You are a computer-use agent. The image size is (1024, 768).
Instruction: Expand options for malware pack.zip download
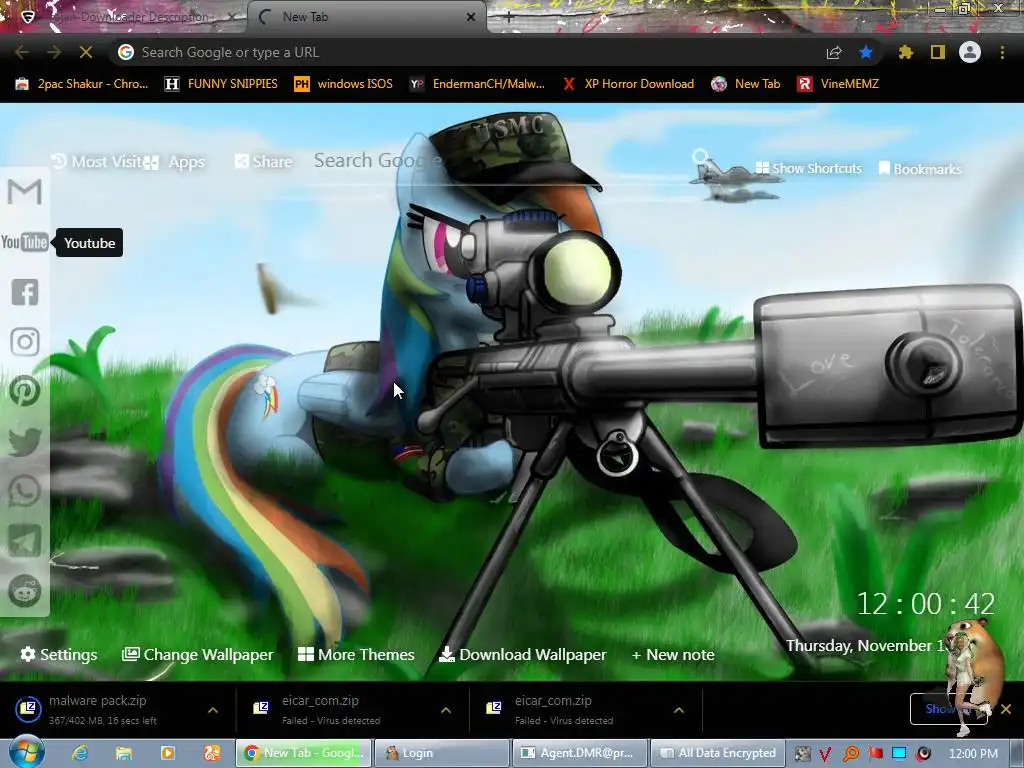213,710
